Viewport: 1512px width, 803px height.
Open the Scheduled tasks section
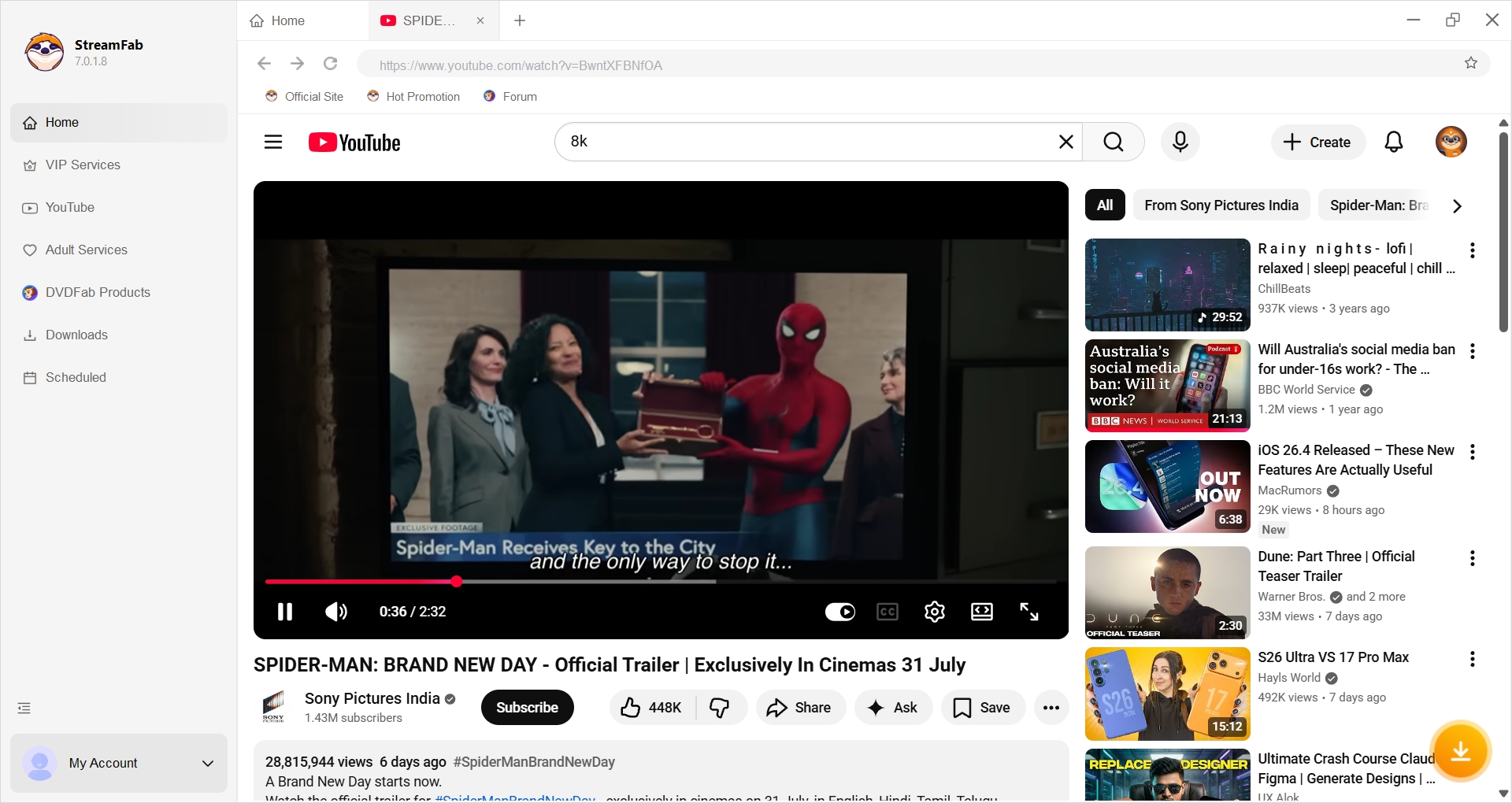point(75,377)
